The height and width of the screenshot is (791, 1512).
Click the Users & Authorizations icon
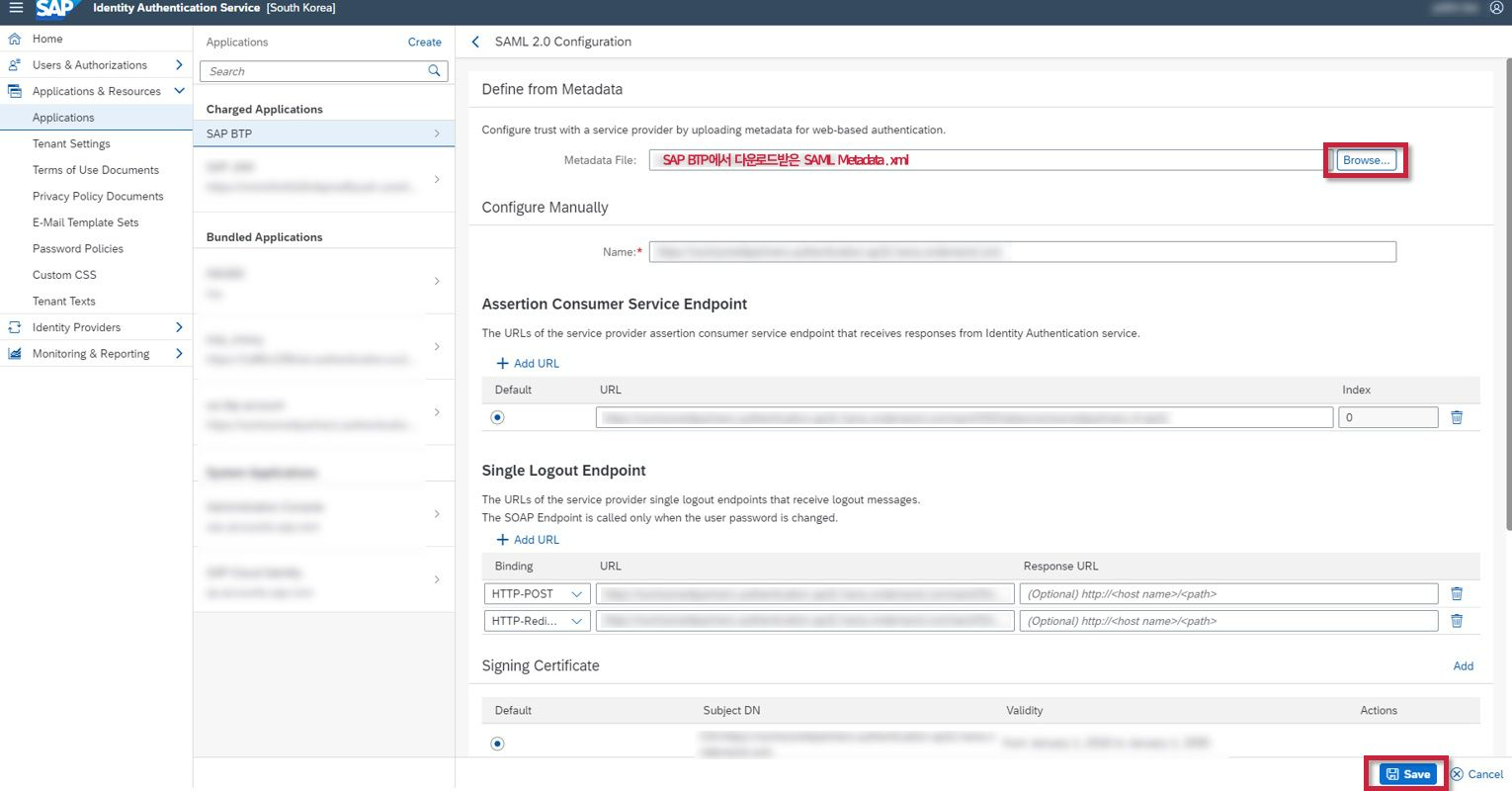15,65
